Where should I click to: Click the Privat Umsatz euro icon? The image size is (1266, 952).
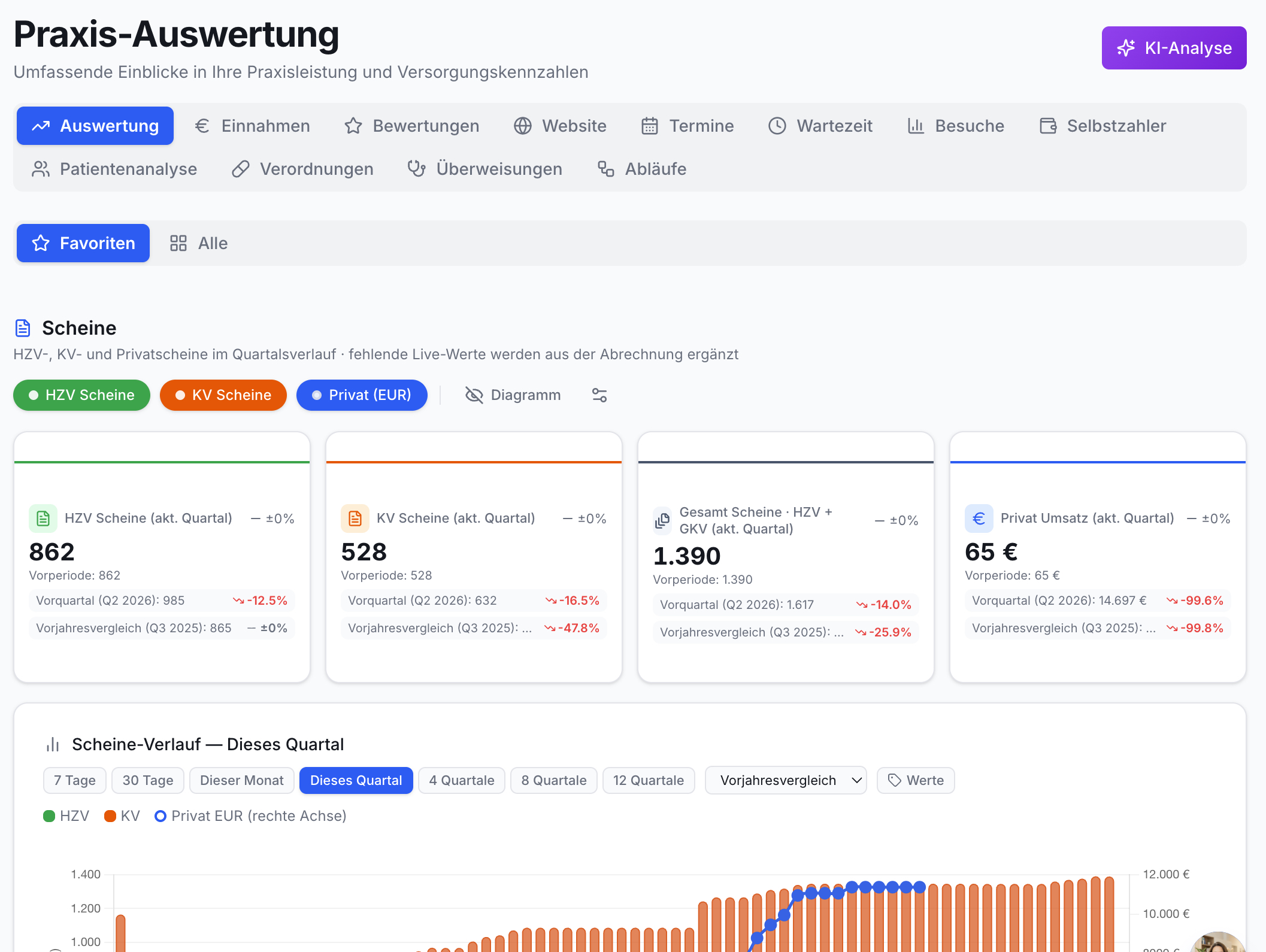pos(979,519)
